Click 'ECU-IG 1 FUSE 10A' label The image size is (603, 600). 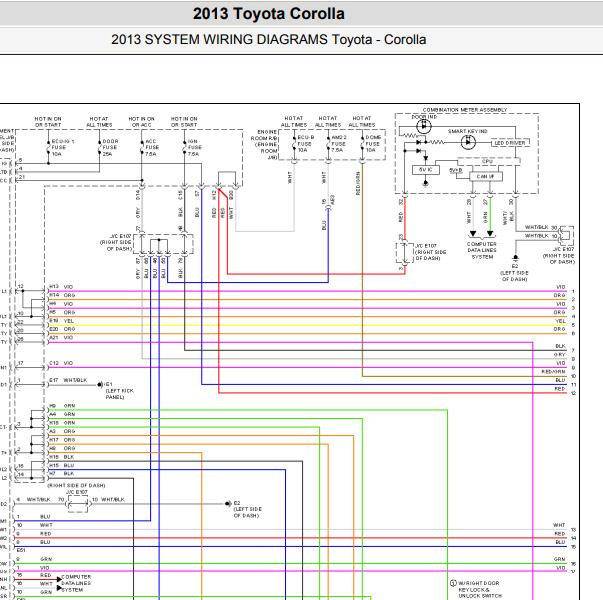pyautogui.click(x=62, y=148)
